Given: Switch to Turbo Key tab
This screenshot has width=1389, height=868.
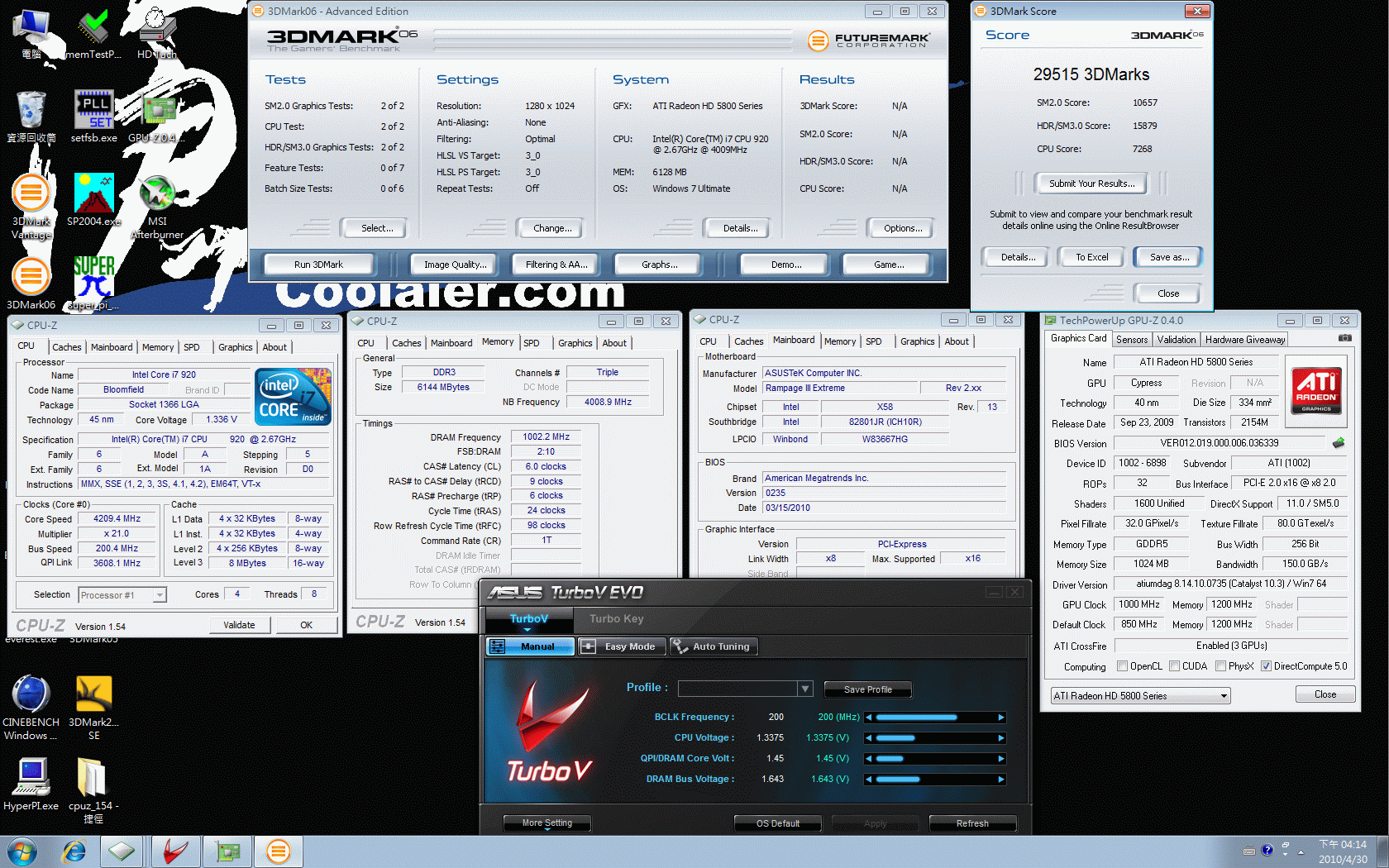Looking at the screenshot, I should [616, 619].
